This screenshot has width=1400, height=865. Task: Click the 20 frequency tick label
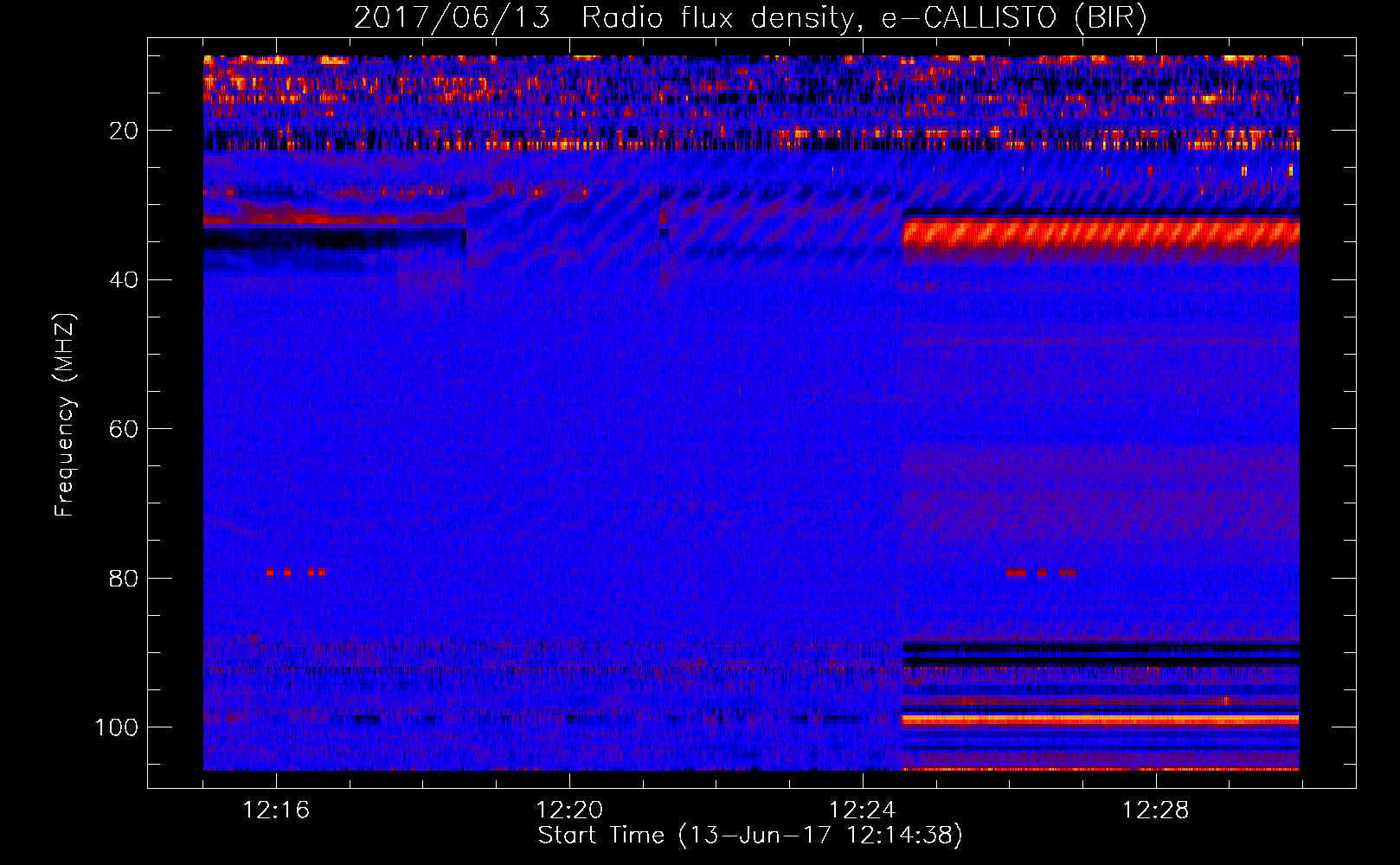point(124,131)
